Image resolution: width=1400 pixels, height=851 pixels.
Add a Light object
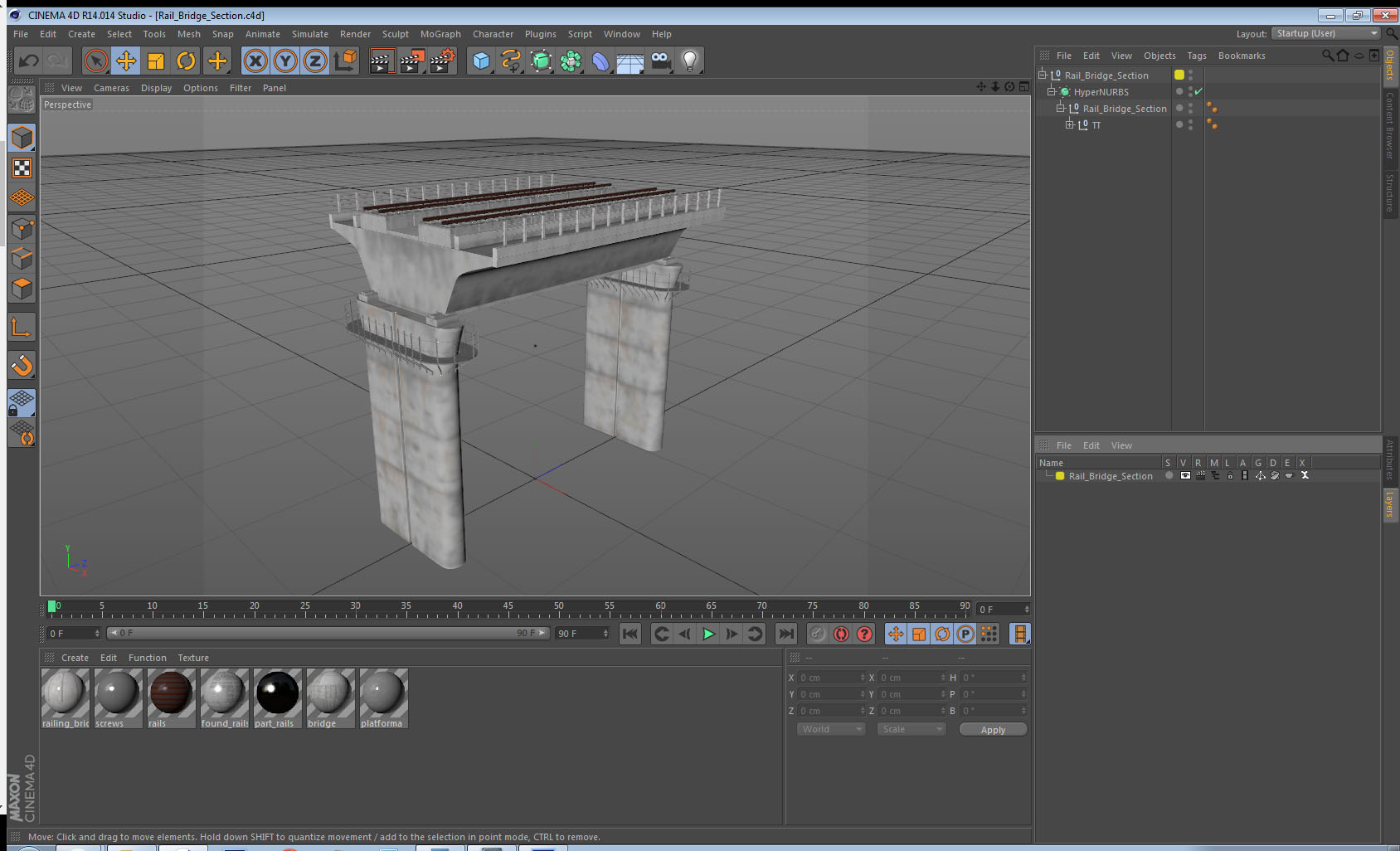pyautogui.click(x=690, y=61)
